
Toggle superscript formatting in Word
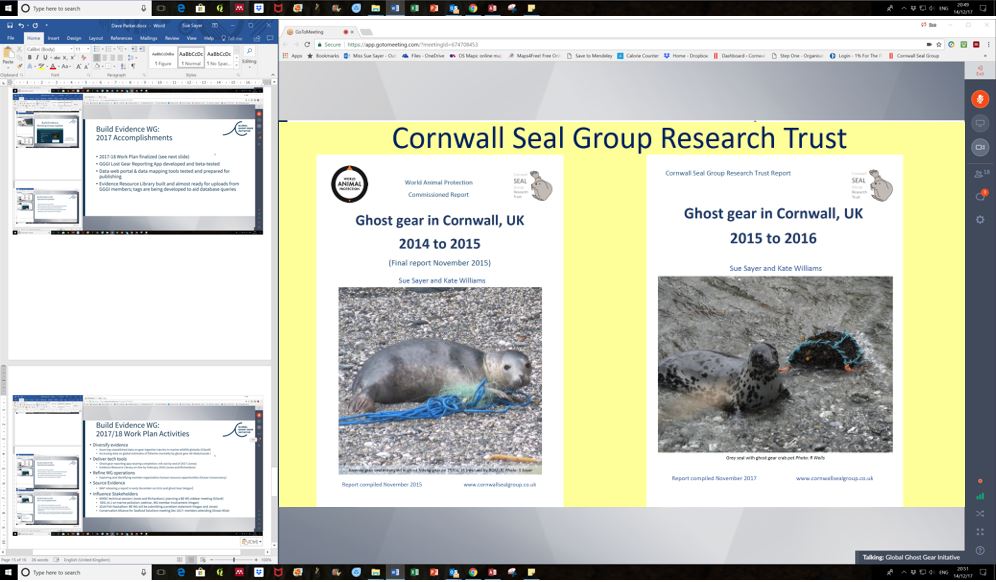72,57
